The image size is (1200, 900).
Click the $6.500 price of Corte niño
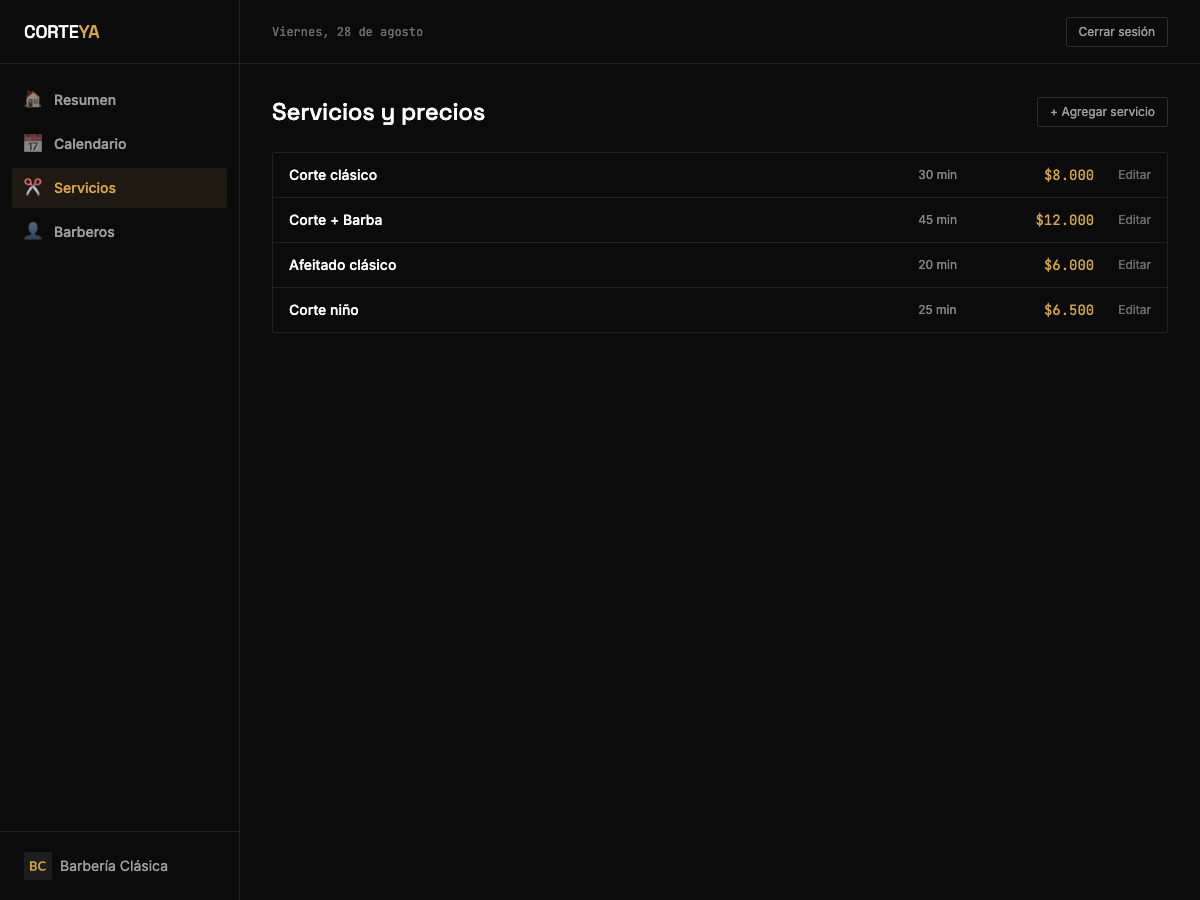coord(1069,310)
